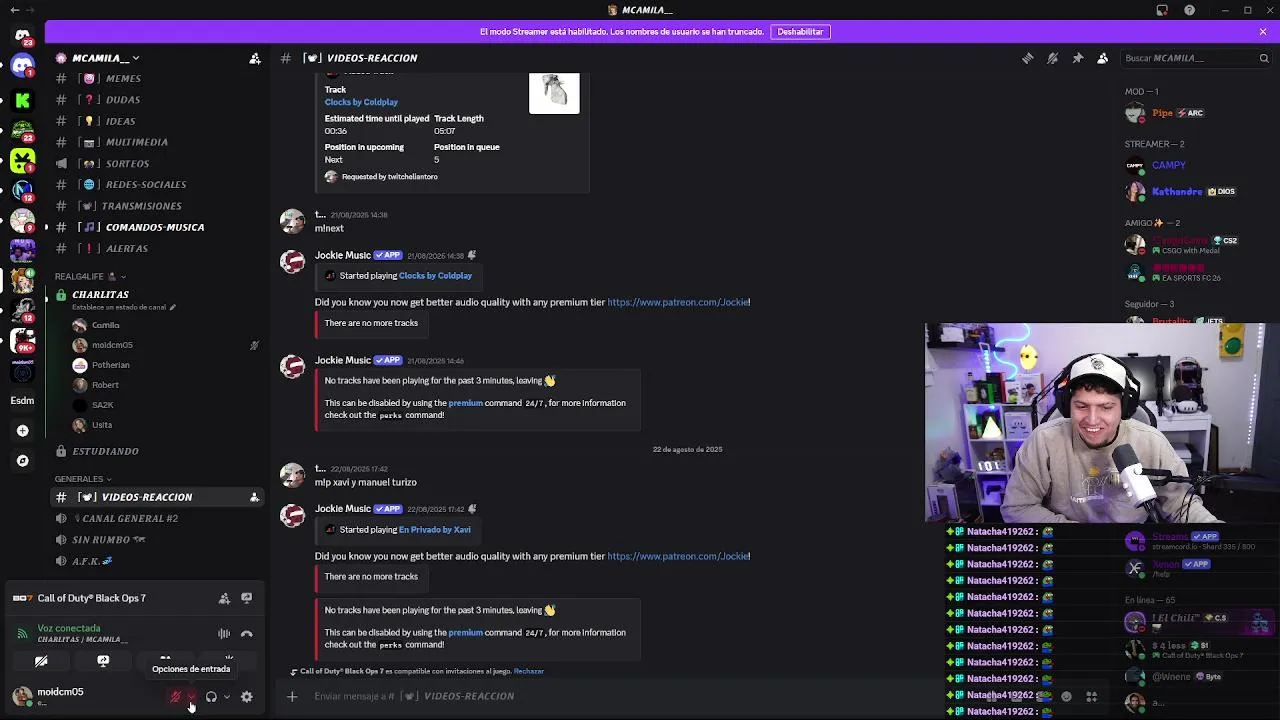Open the Clocks by Coldplay track link
The width and height of the screenshot is (1280, 720).
click(x=361, y=102)
